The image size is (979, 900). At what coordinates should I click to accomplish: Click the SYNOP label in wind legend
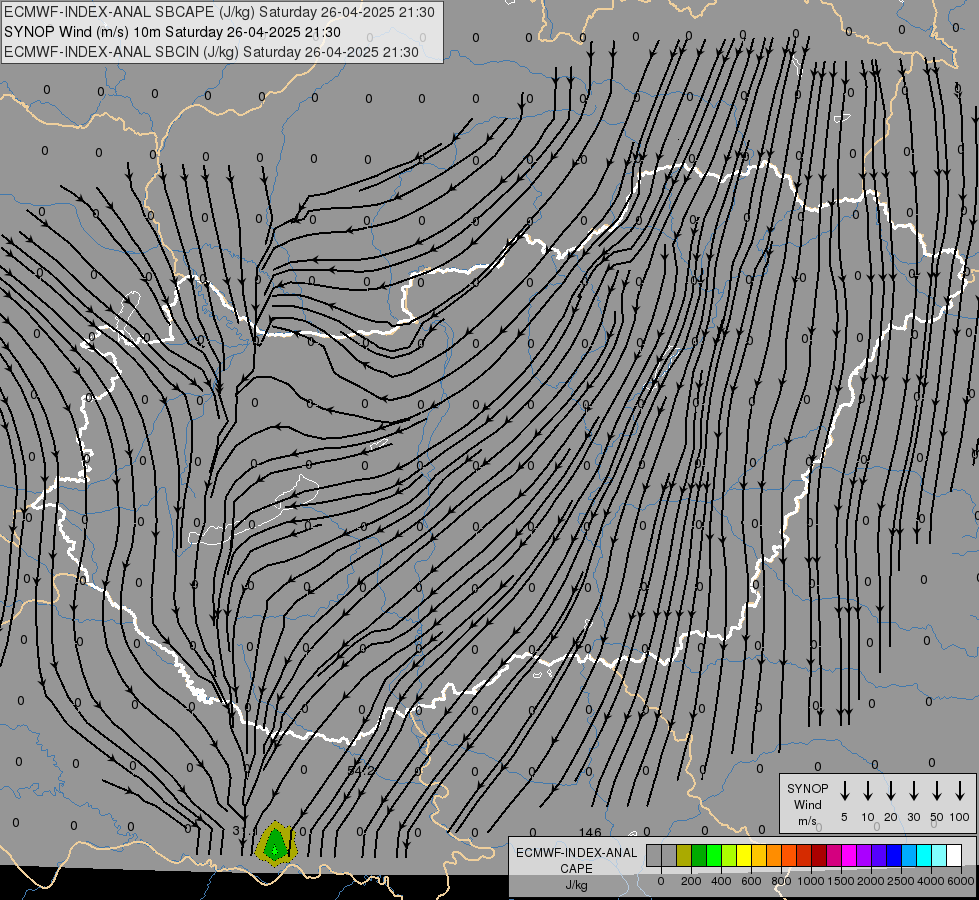[x=807, y=788]
